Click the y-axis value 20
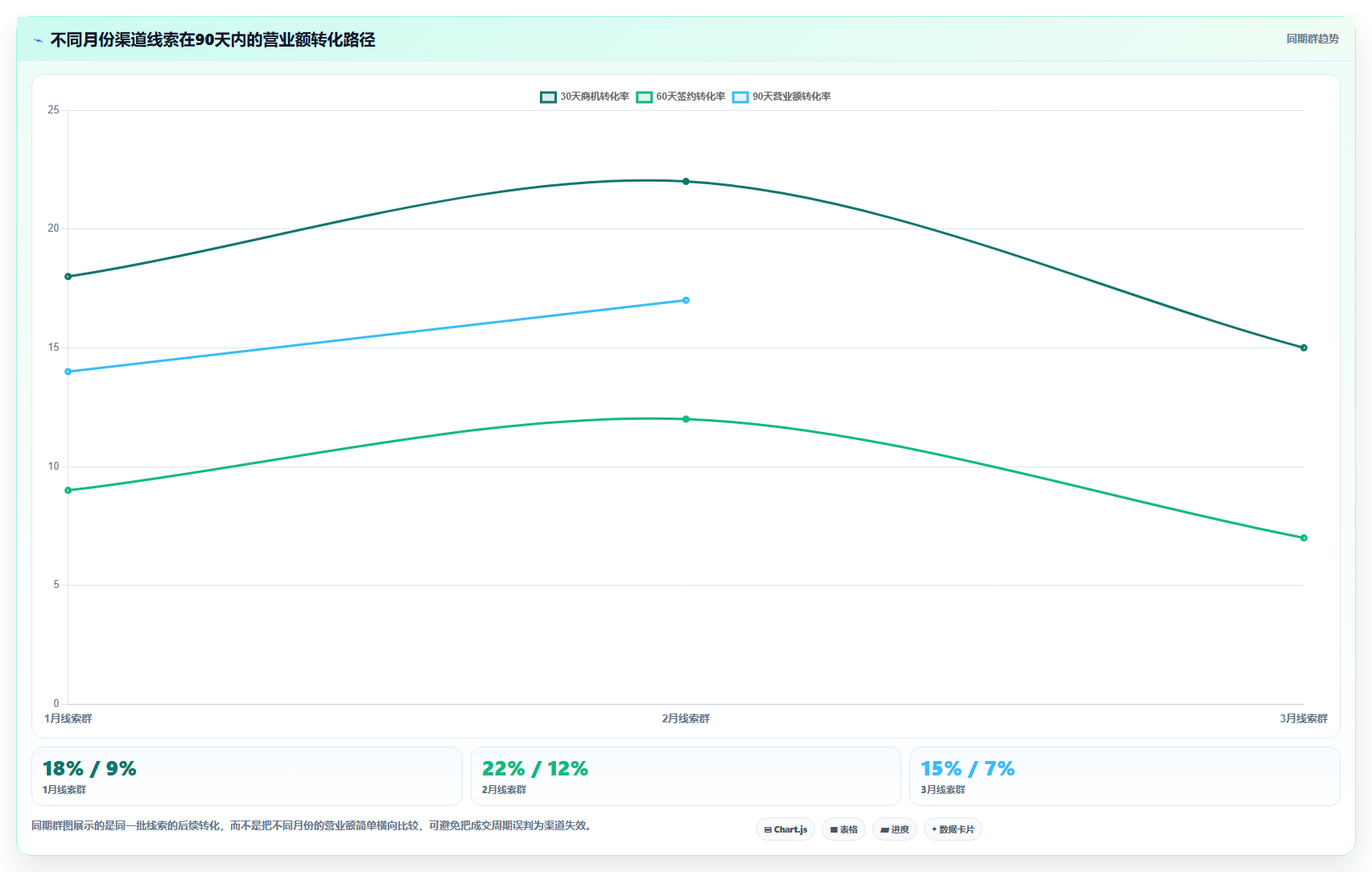The image size is (1372, 872). 53,228
